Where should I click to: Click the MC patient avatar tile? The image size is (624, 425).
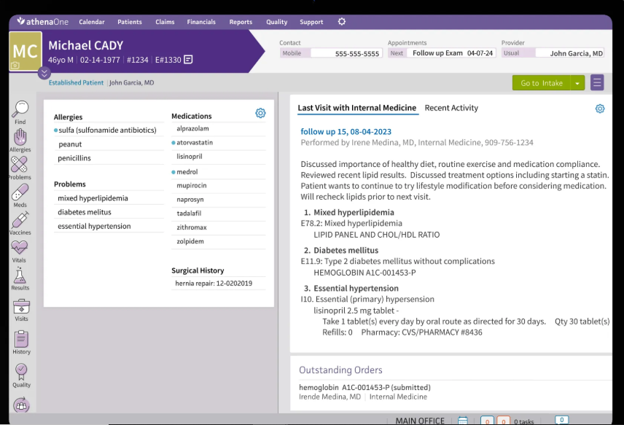[25, 51]
